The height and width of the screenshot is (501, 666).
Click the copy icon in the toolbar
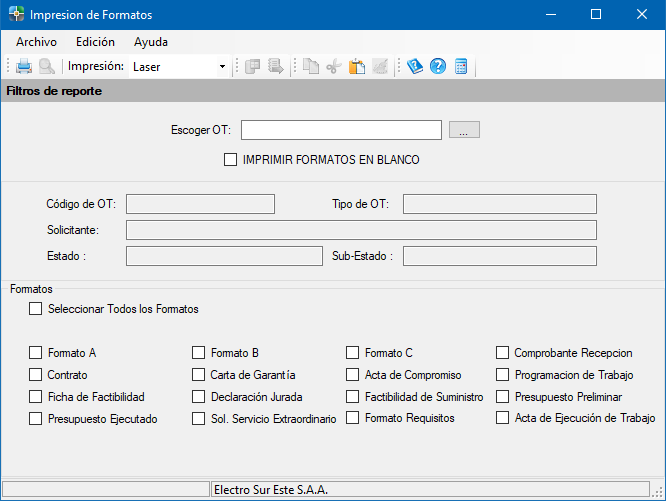tap(311, 67)
